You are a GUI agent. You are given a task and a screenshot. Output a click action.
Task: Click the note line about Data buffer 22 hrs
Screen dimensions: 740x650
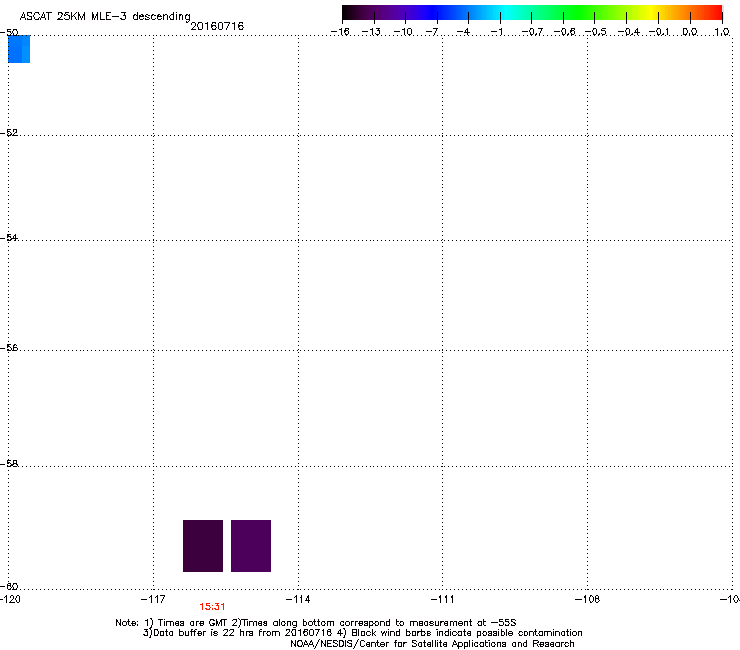(x=362, y=633)
